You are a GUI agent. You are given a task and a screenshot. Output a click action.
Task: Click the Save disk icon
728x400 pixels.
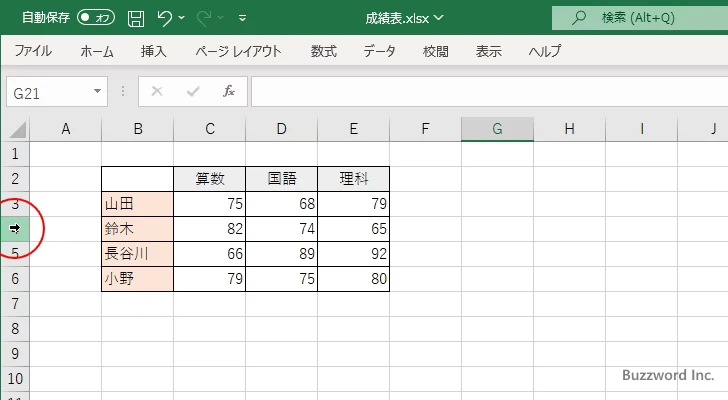click(136, 19)
